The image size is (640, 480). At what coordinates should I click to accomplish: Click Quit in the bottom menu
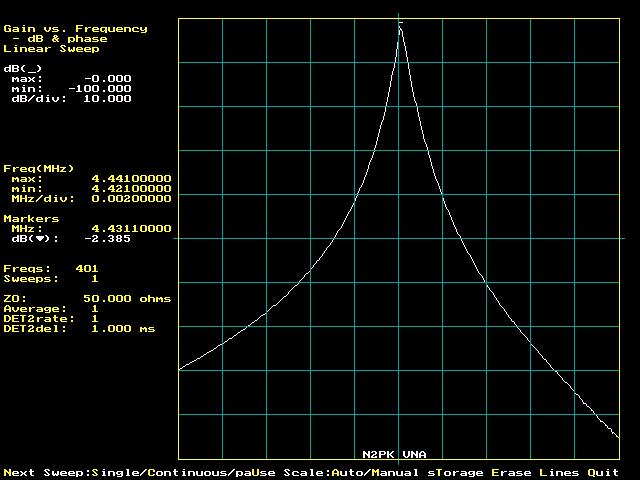(603, 472)
